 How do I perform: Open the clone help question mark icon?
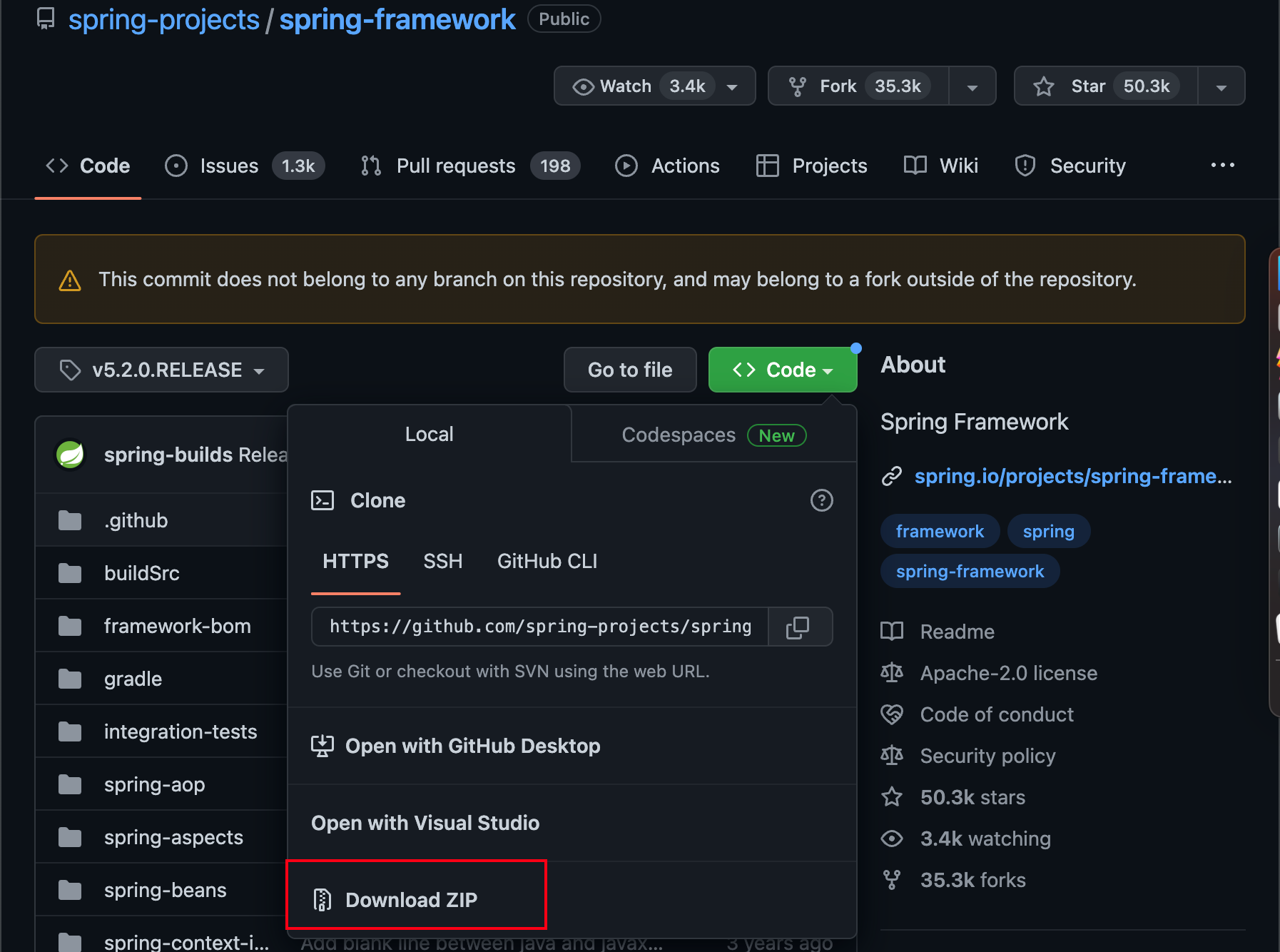pos(822,500)
